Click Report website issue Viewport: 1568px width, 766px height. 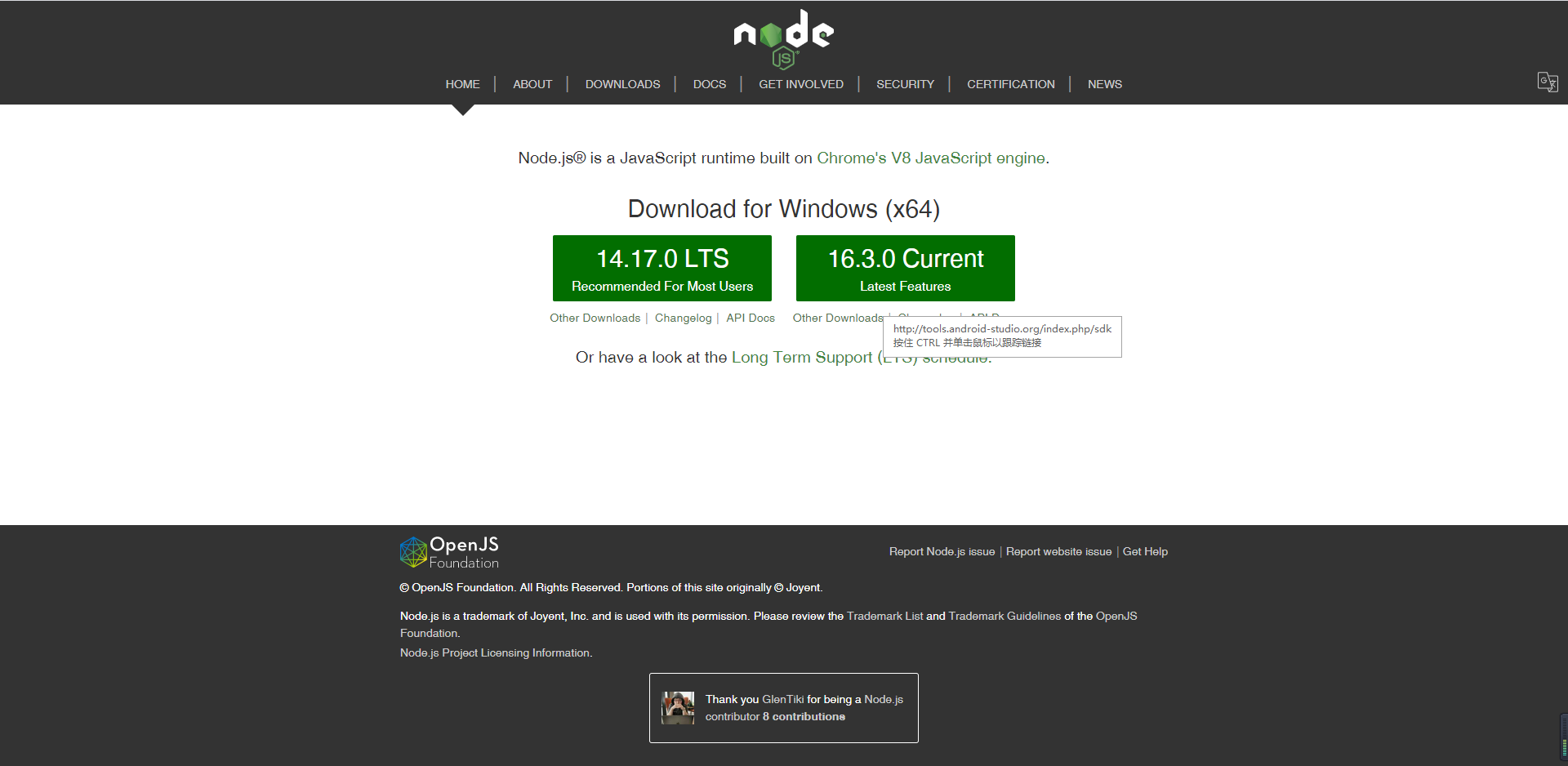pyautogui.click(x=1058, y=551)
